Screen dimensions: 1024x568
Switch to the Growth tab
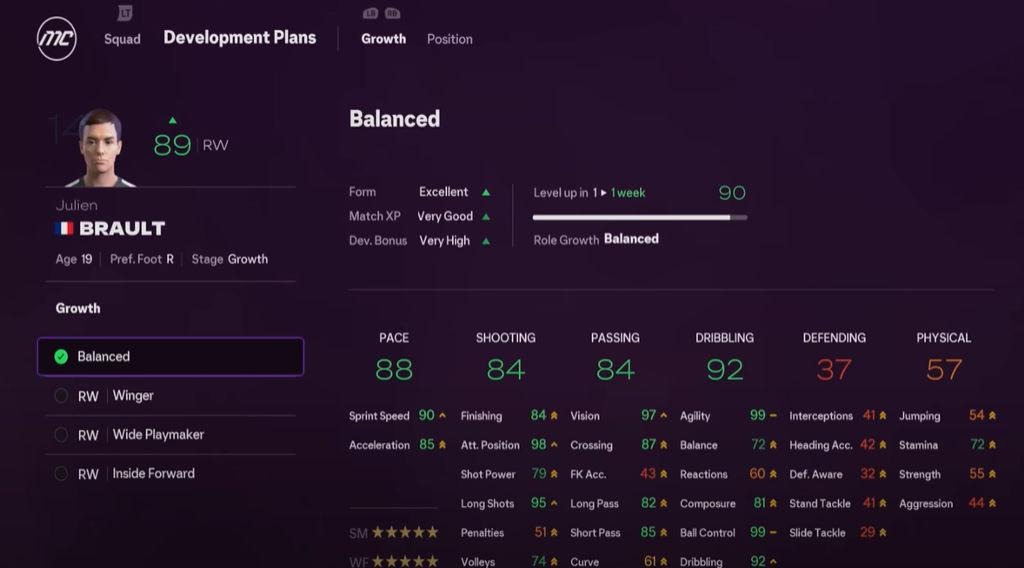pyautogui.click(x=383, y=39)
